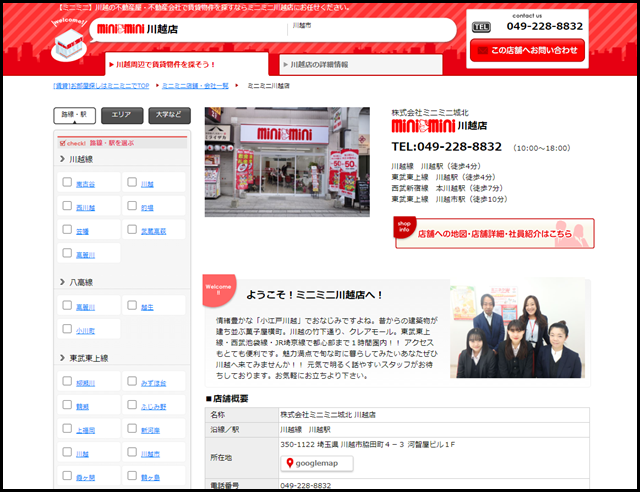The width and height of the screenshot is (640, 492).
Task: Tick the 川越 checkbox under 川越線
Action: [132, 182]
